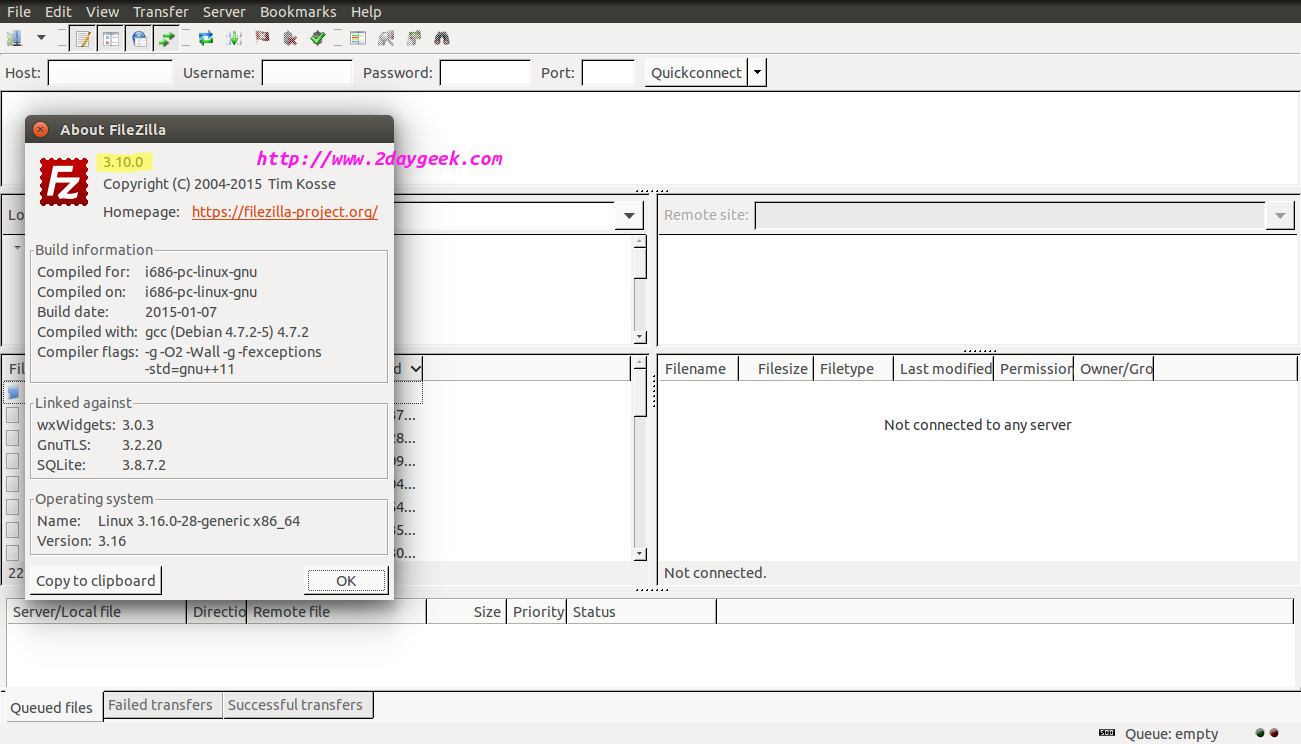Screen dimensions: 1301x744
Task: Expand the Local site path dropdown
Action: [x=629, y=215]
